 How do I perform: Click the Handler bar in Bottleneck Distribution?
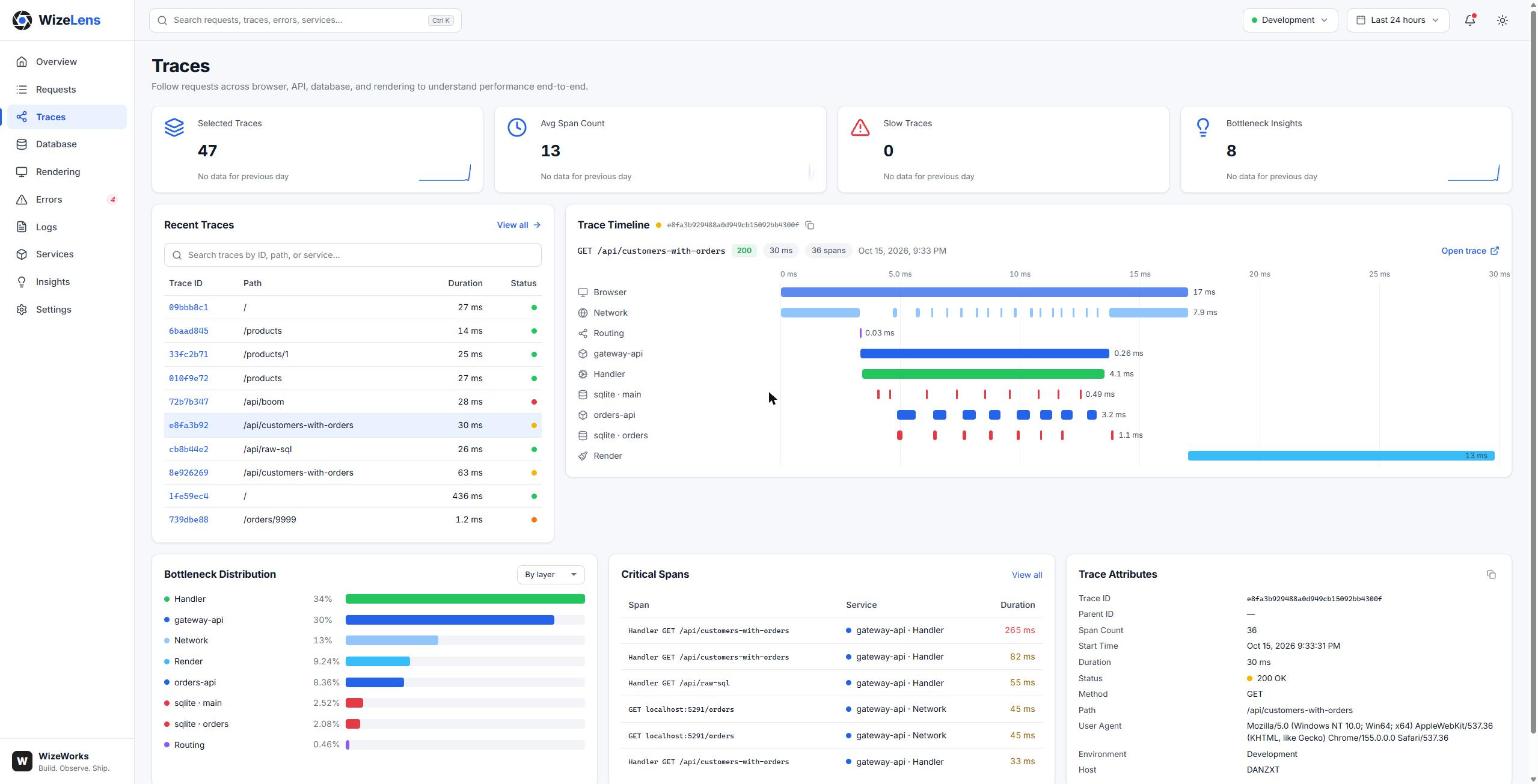click(465, 599)
